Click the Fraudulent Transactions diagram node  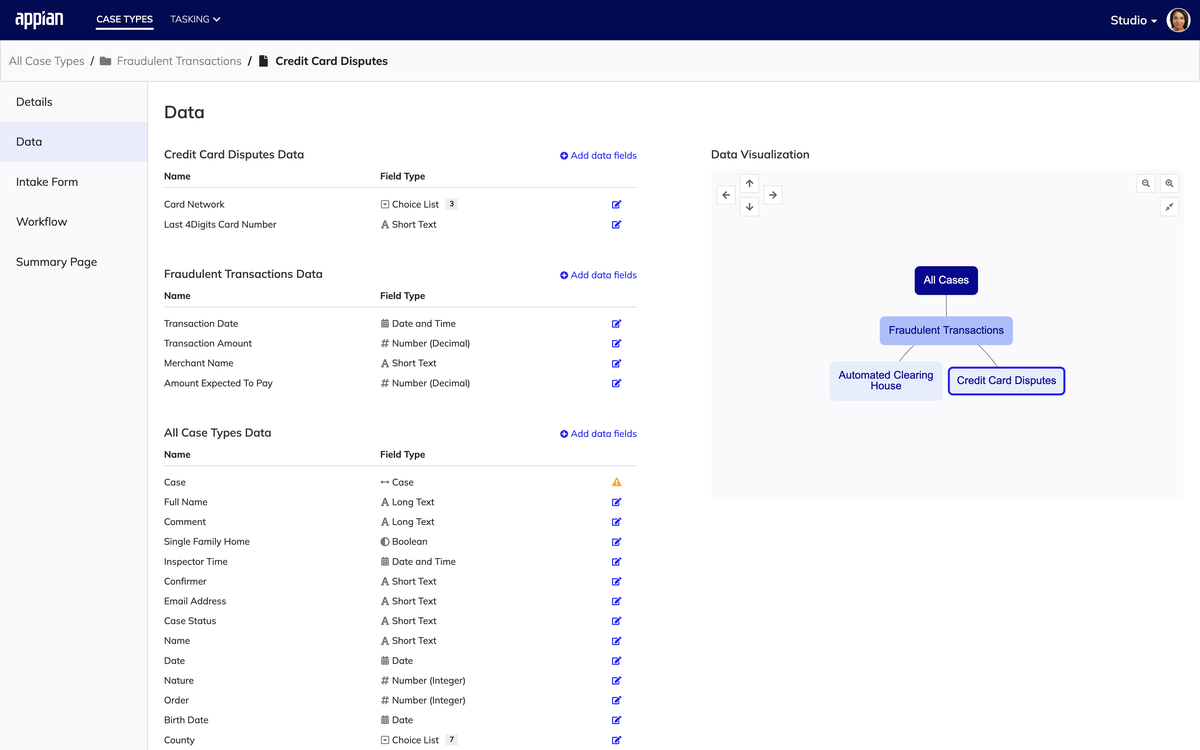click(x=946, y=331)
